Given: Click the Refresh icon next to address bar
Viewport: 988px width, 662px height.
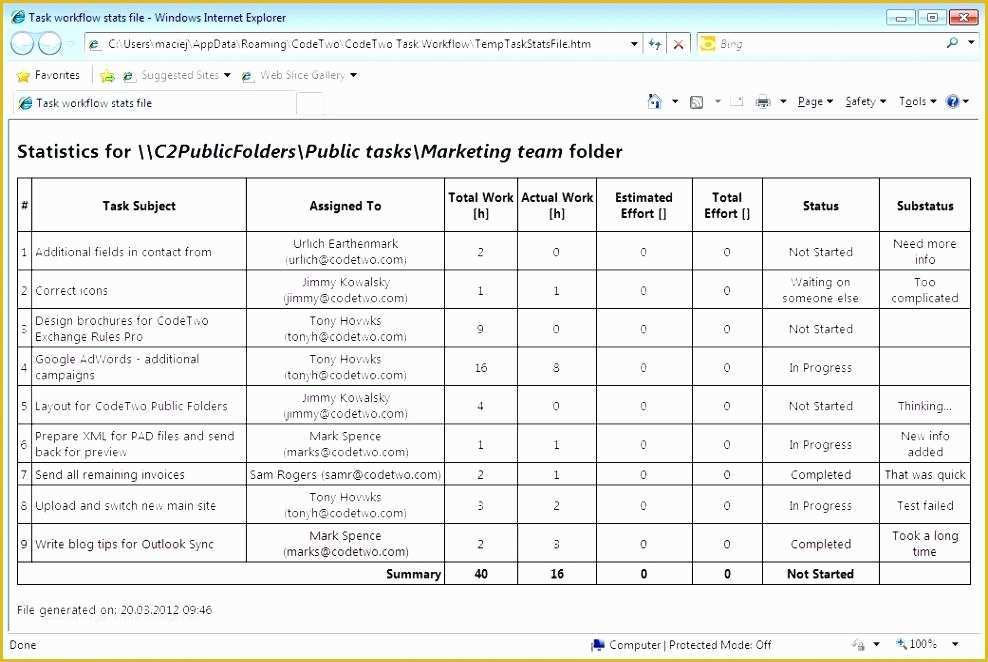Looking at the screenshot, I should point(655,44).
